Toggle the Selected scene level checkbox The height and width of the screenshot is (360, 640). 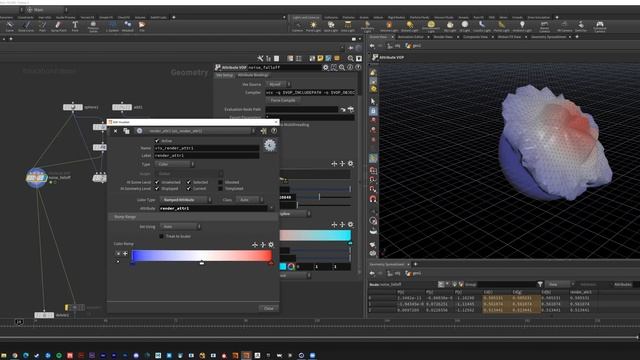(189, 182)
